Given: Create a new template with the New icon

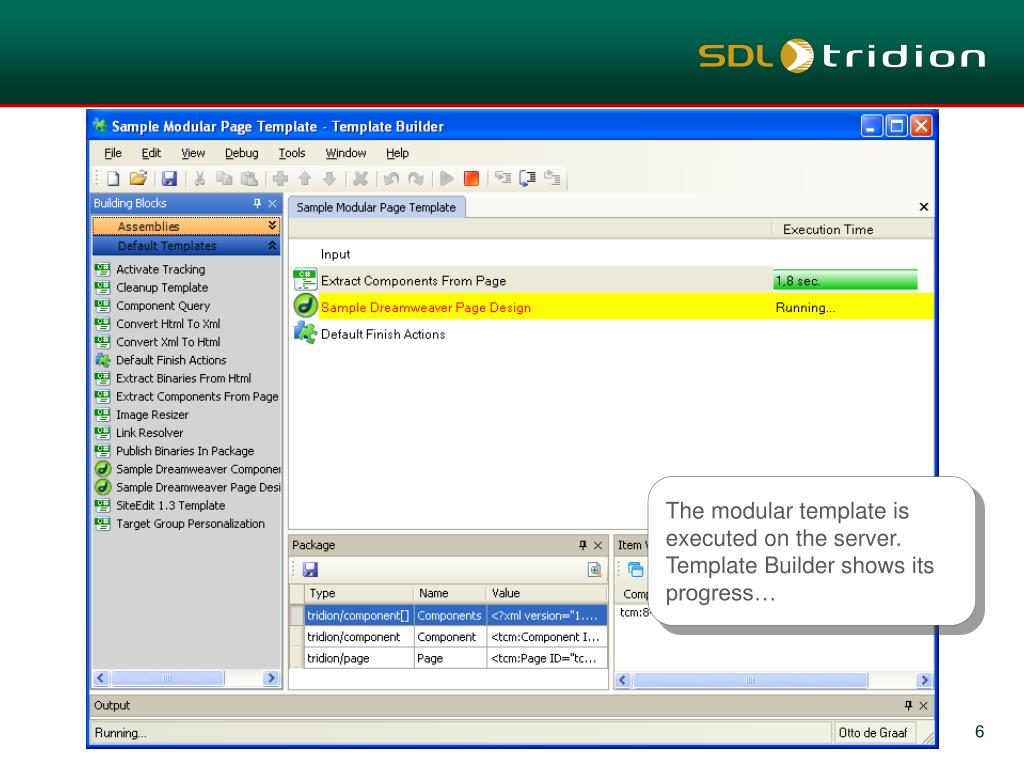Looking at the screenshot, I should pos(113,178).
